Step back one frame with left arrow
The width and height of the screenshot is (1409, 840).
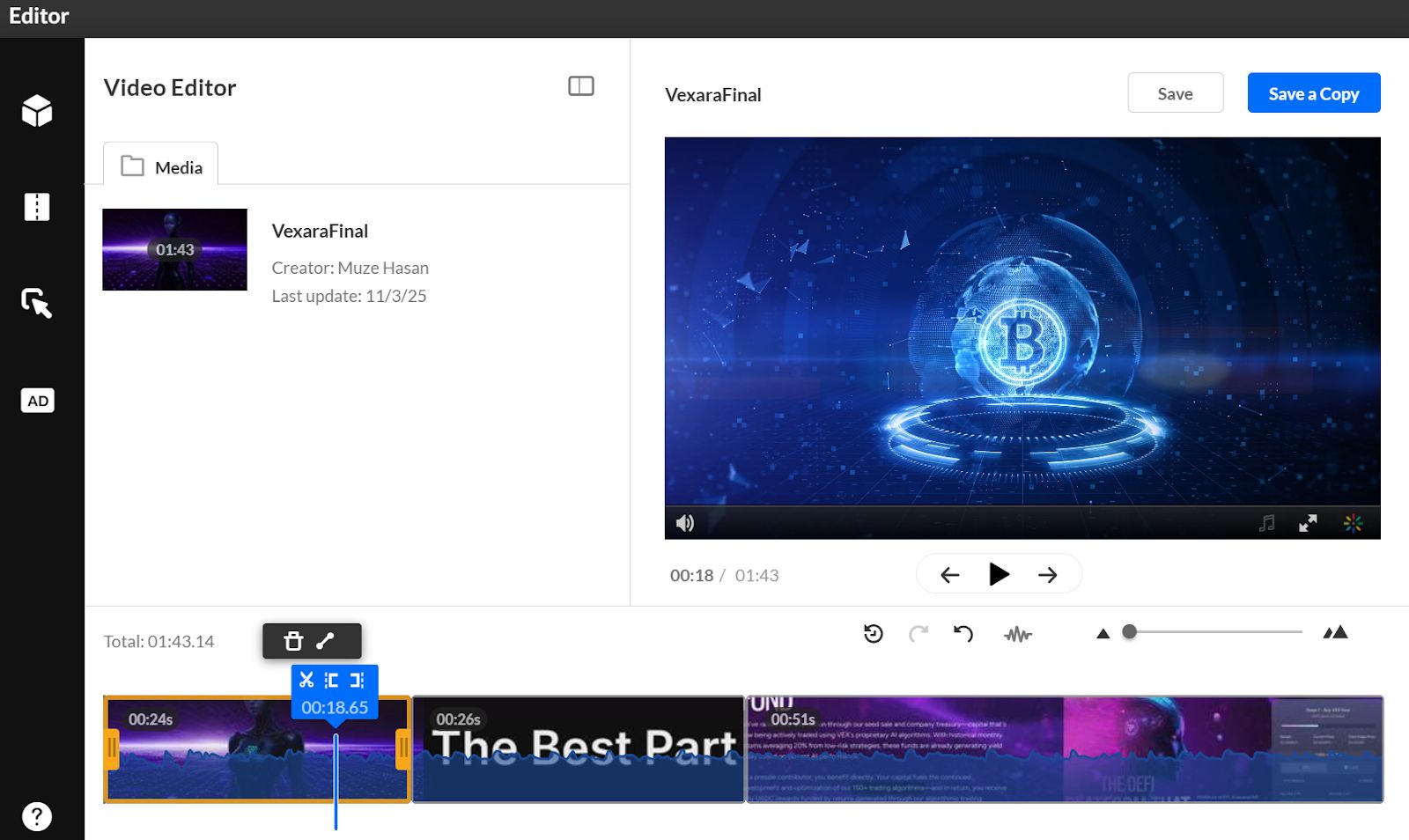coord(949,575)
